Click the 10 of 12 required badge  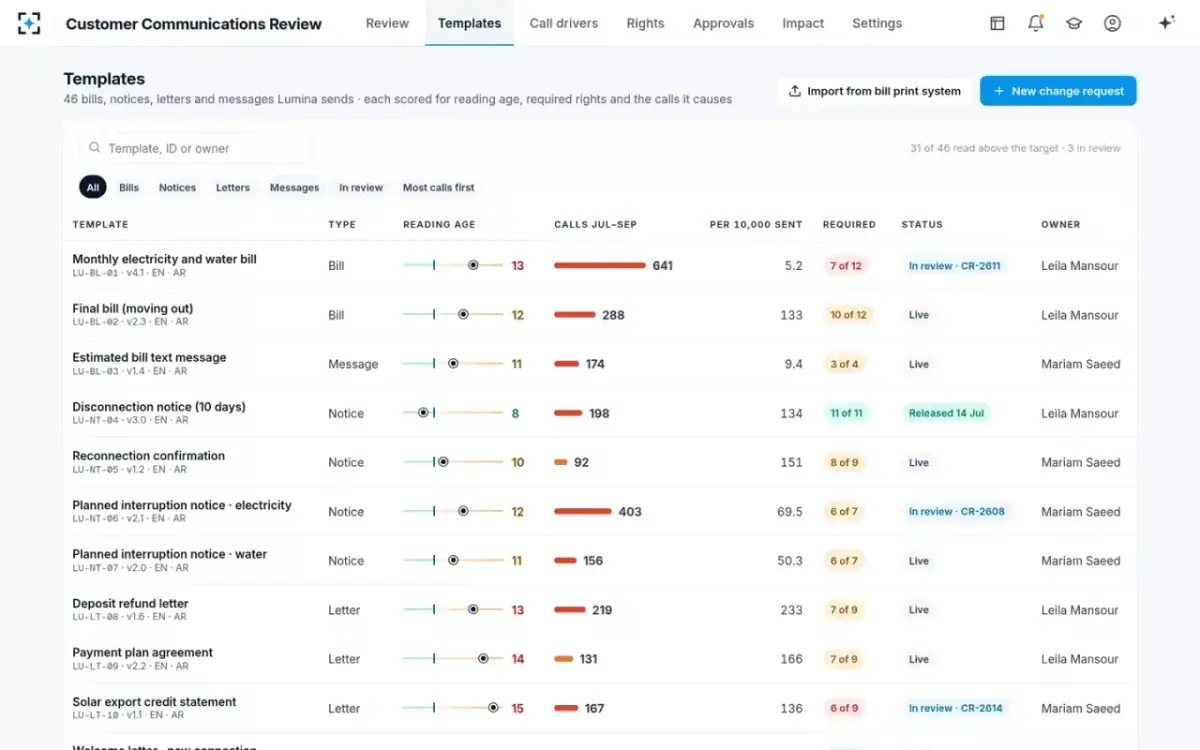click(848, 315)
